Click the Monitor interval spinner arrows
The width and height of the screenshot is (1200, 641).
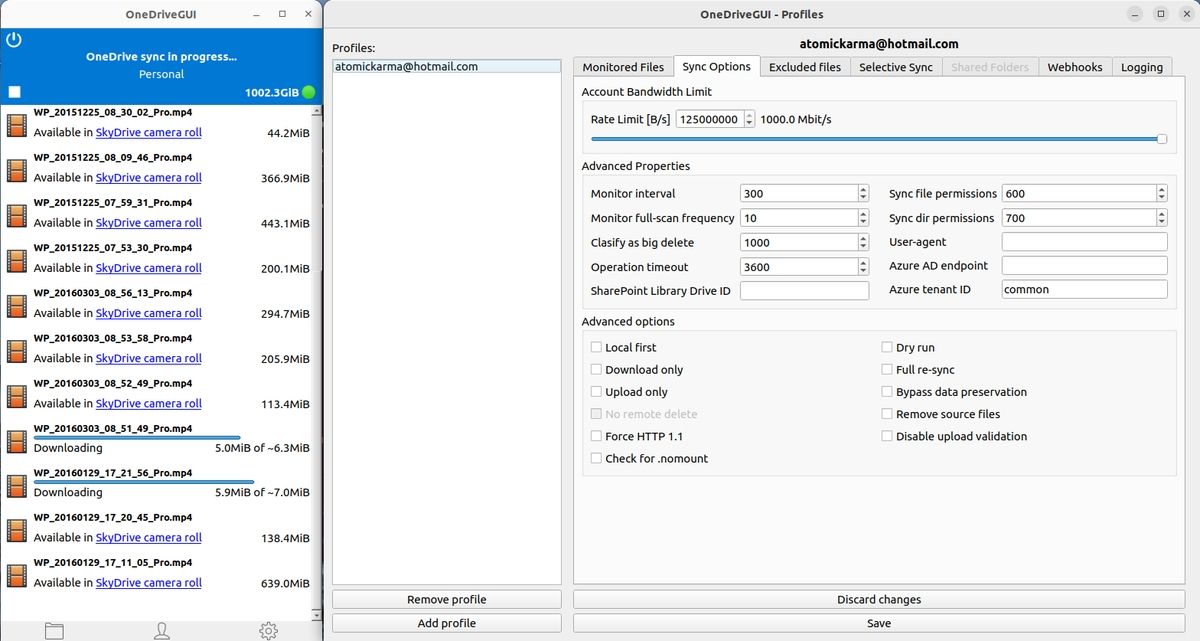pyautogui.click(x=863, y=193)
